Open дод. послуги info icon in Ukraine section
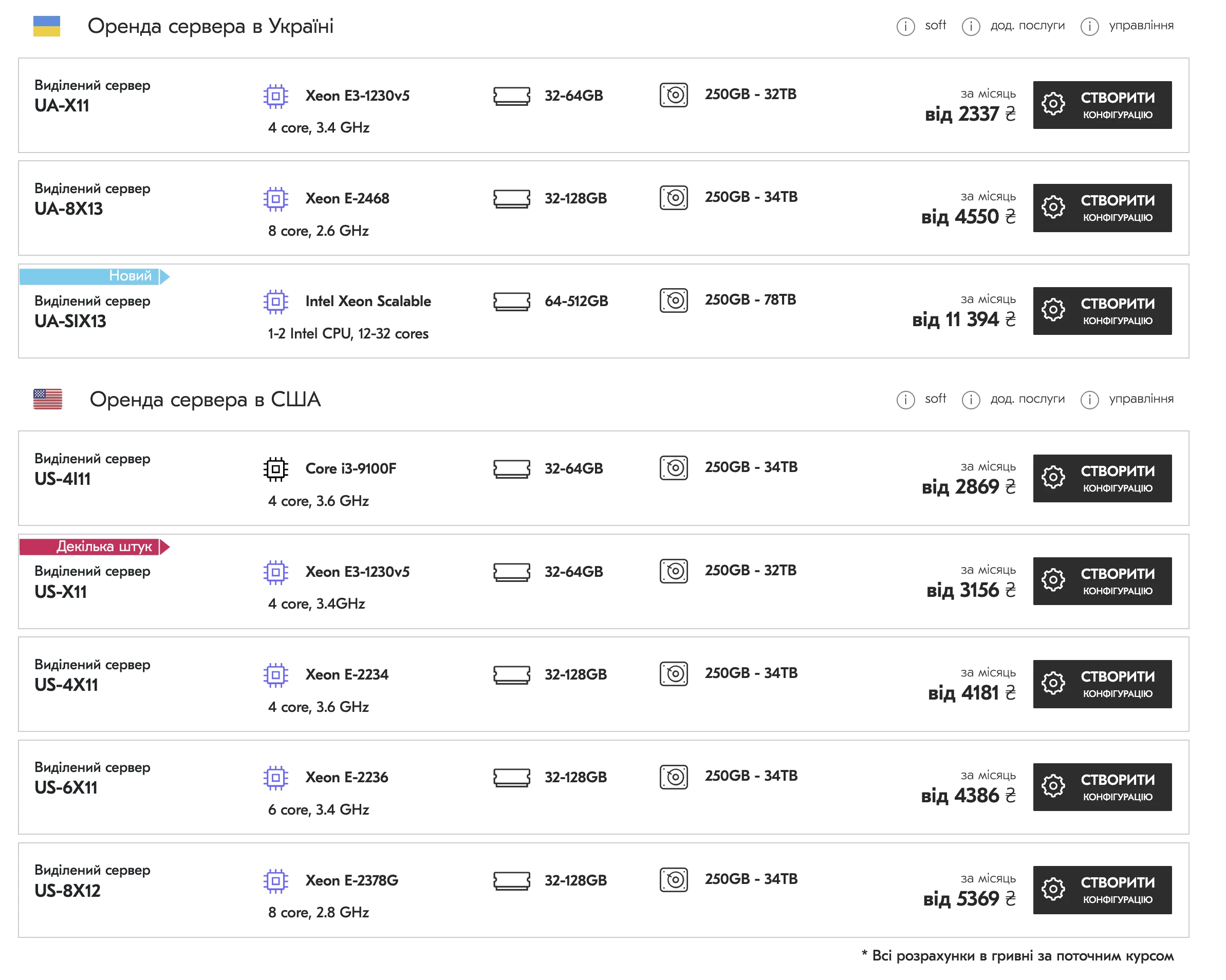Viewport: 1226px width, 980px height. [x=971, y=26]
